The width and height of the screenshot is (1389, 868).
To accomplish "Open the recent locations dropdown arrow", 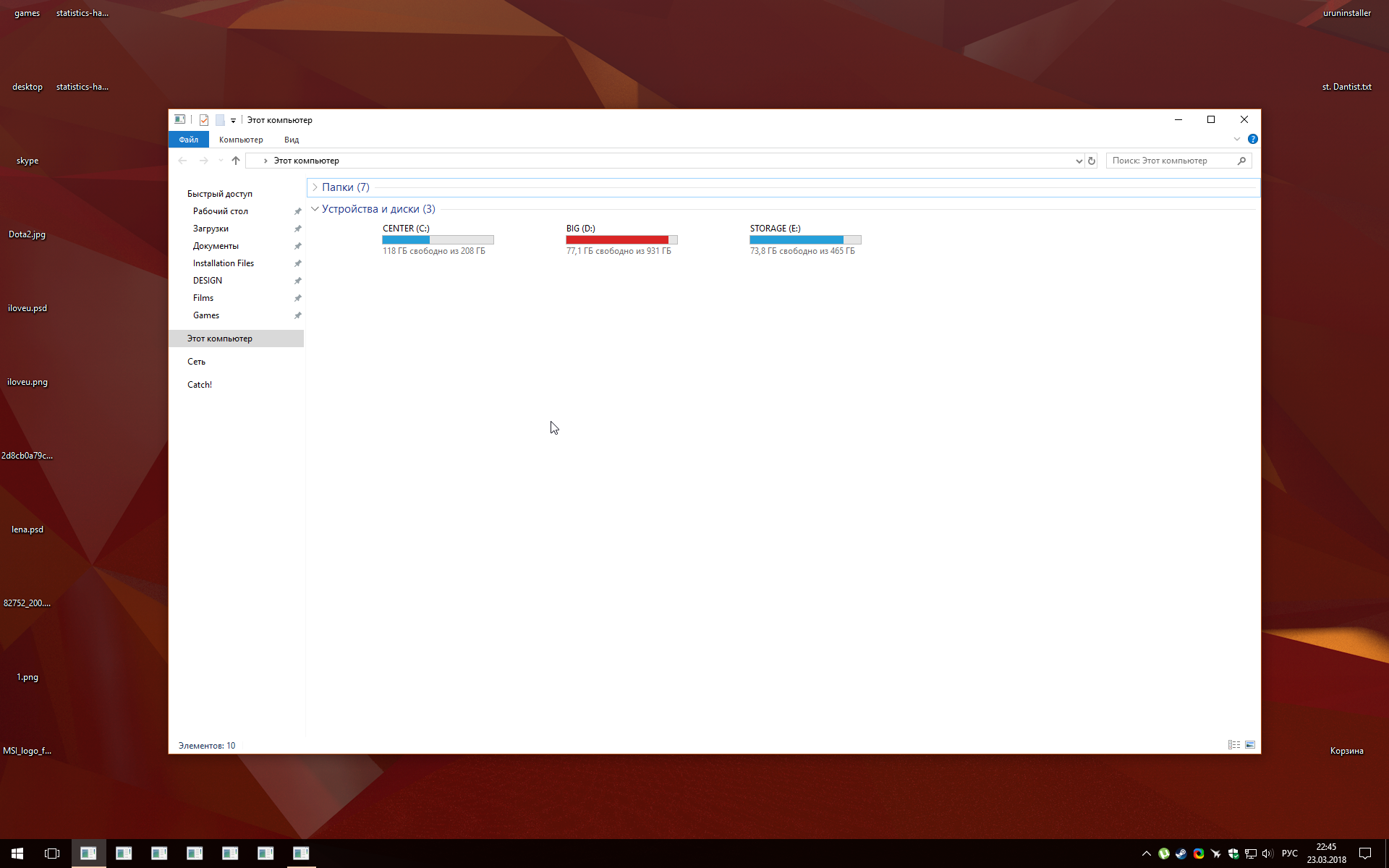I will point(221,161).
